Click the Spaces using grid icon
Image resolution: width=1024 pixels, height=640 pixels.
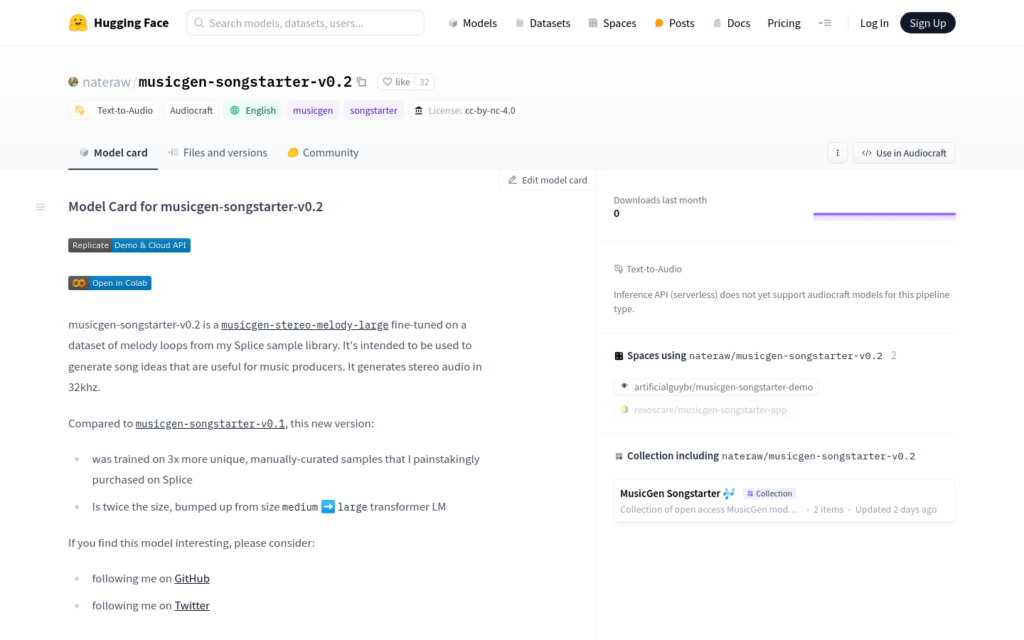[x=618, y=356]
